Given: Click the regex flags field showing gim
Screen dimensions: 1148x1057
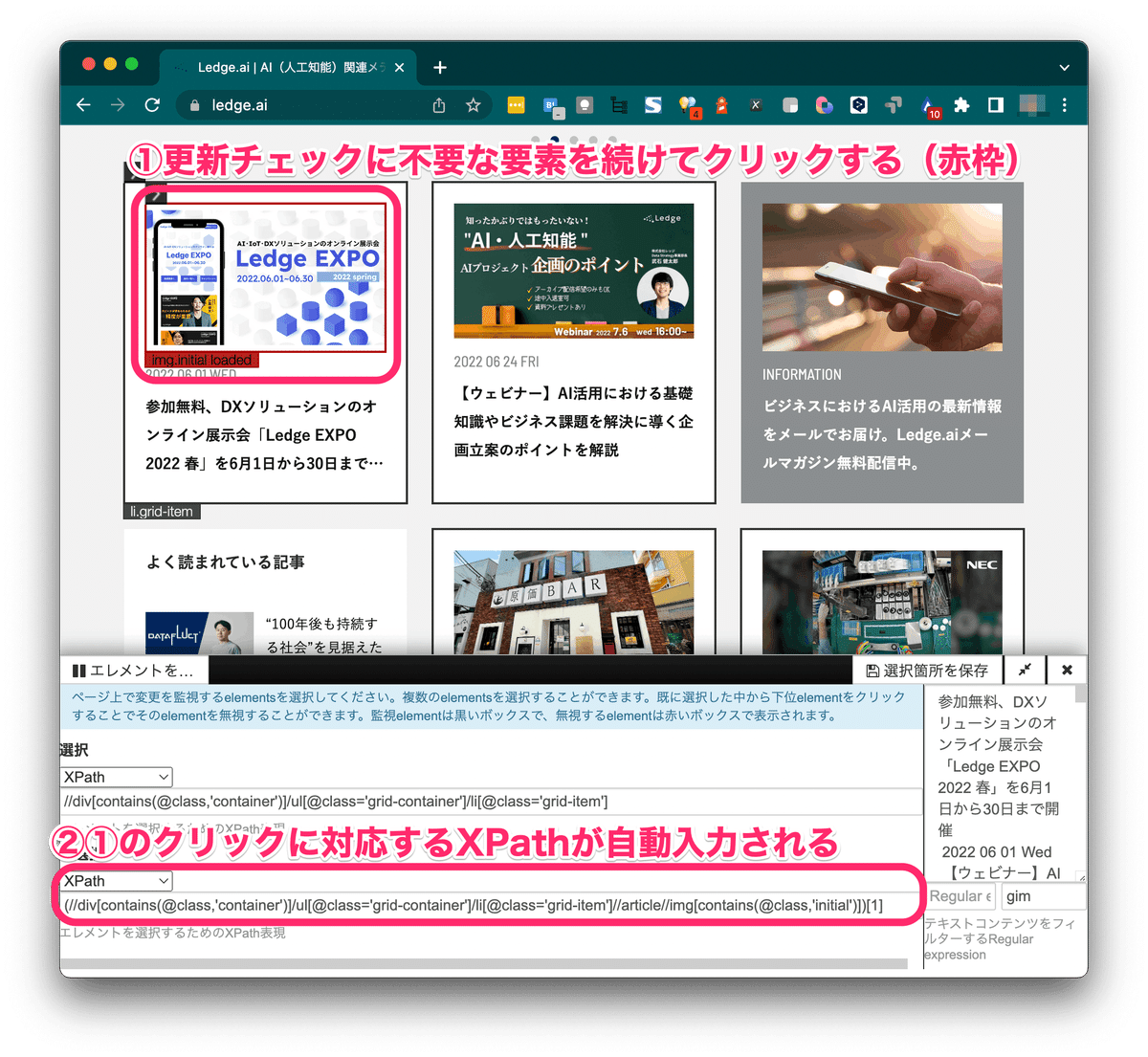Looking at the screenshot, I should (x=1043, y=896).
